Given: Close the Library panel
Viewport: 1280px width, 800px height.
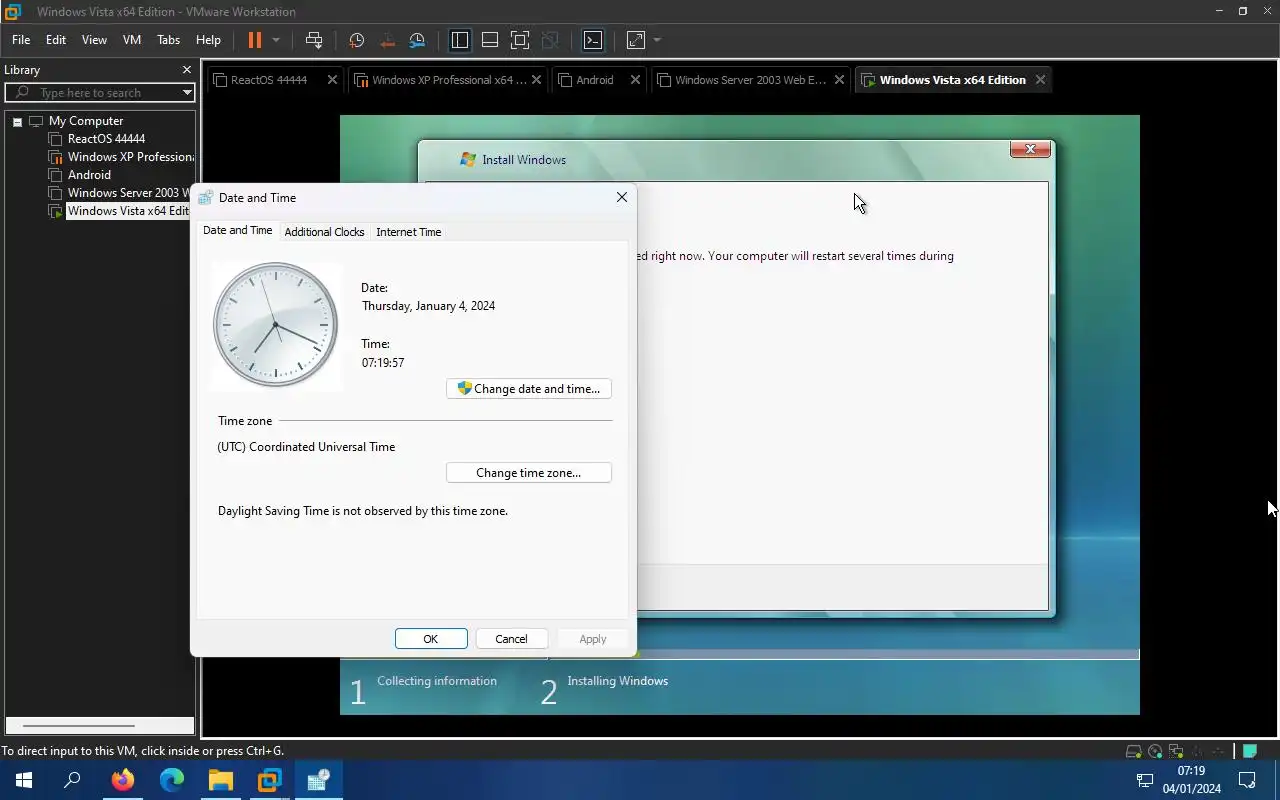Looking at the screenshot, I should [186, 70].
